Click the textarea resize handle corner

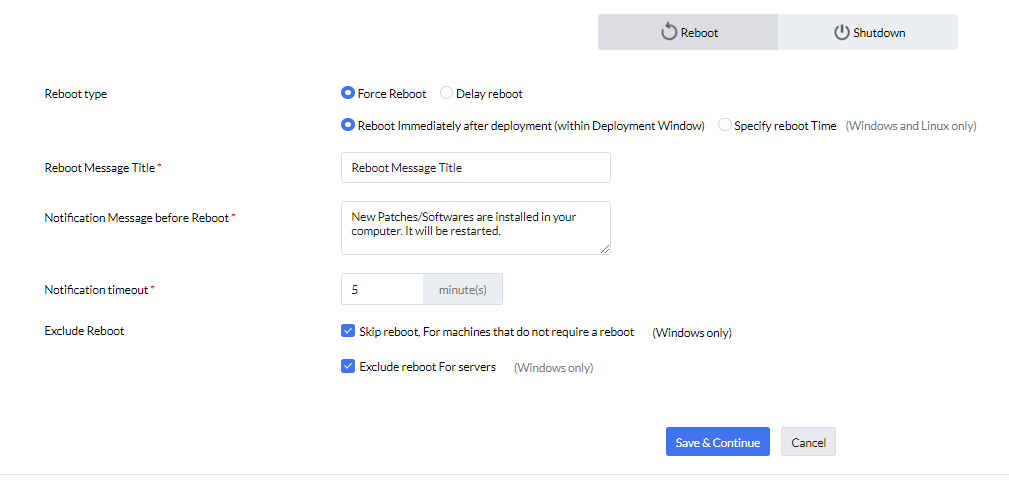tap(605, 249)
